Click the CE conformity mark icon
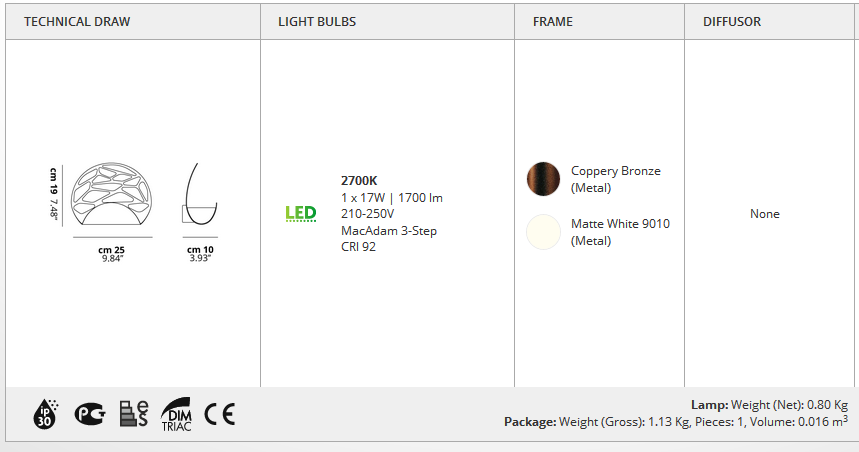Screen dimensions: 859x452 point(220,414)
